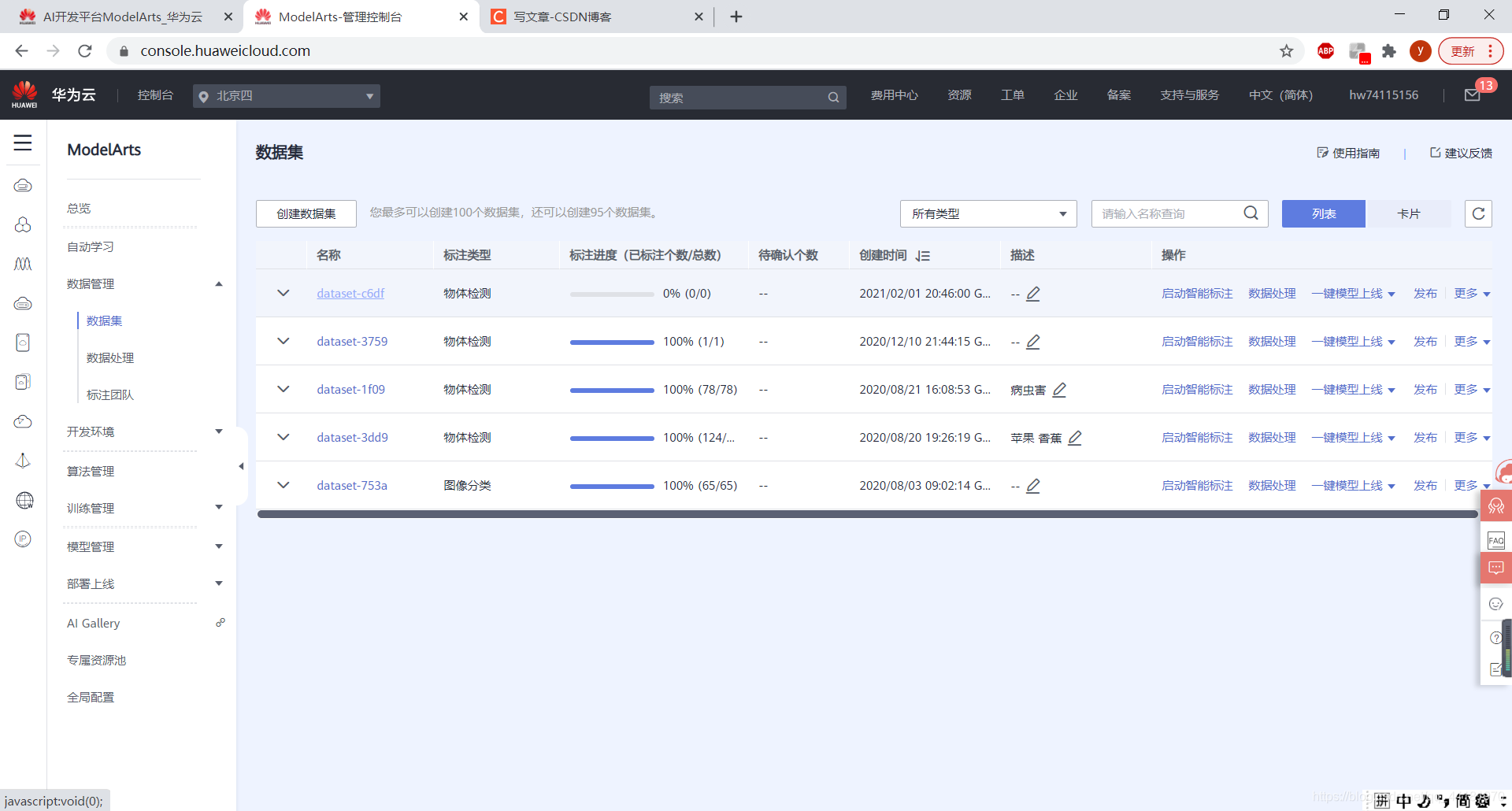This screenshot has width=1512, height=811.
Task: Click 数据处理 action for dataset-753a
Action: click(1272, 485)
